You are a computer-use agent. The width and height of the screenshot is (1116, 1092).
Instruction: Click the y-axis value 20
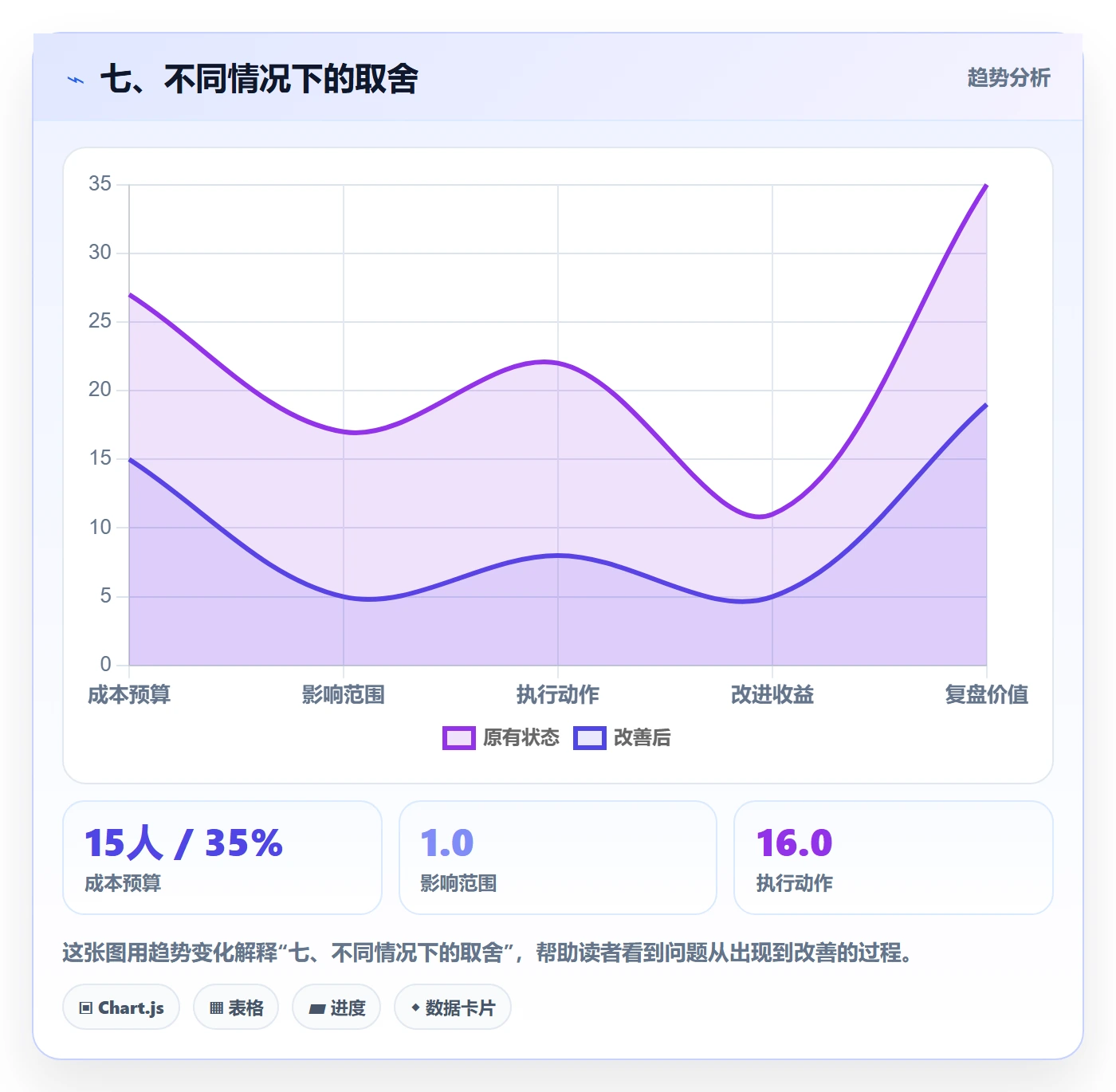pyautogui.click(x=100, y=390)
